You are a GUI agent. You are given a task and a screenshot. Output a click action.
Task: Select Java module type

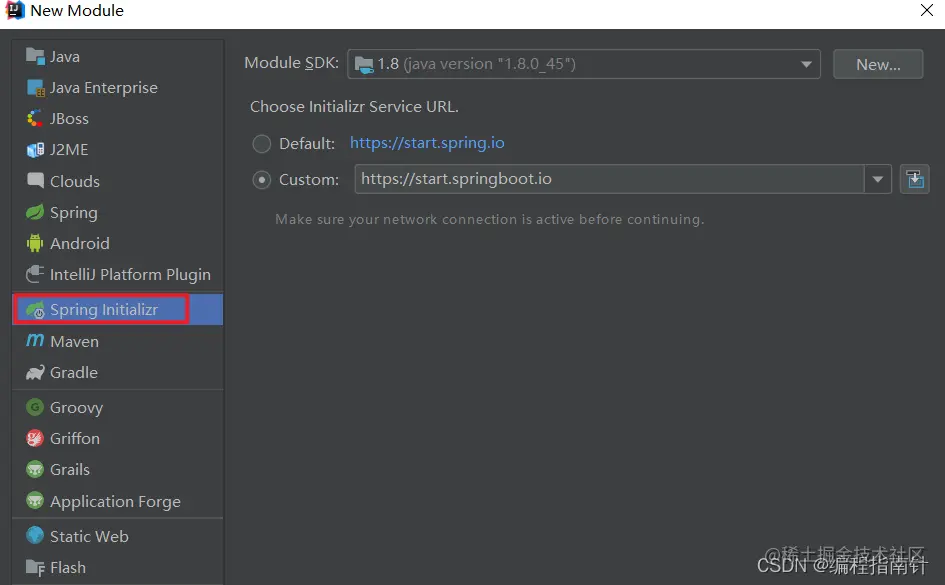coord(118,56)
